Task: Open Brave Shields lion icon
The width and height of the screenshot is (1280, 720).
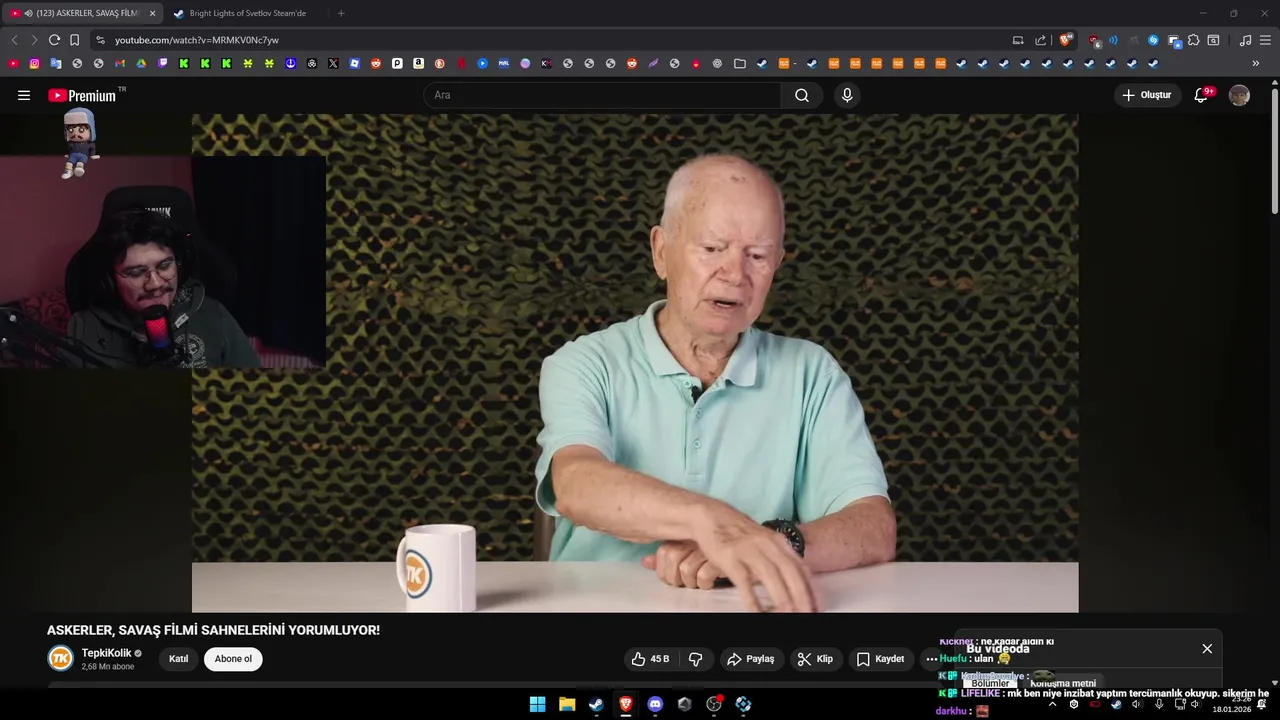Action: (1065, 40)
